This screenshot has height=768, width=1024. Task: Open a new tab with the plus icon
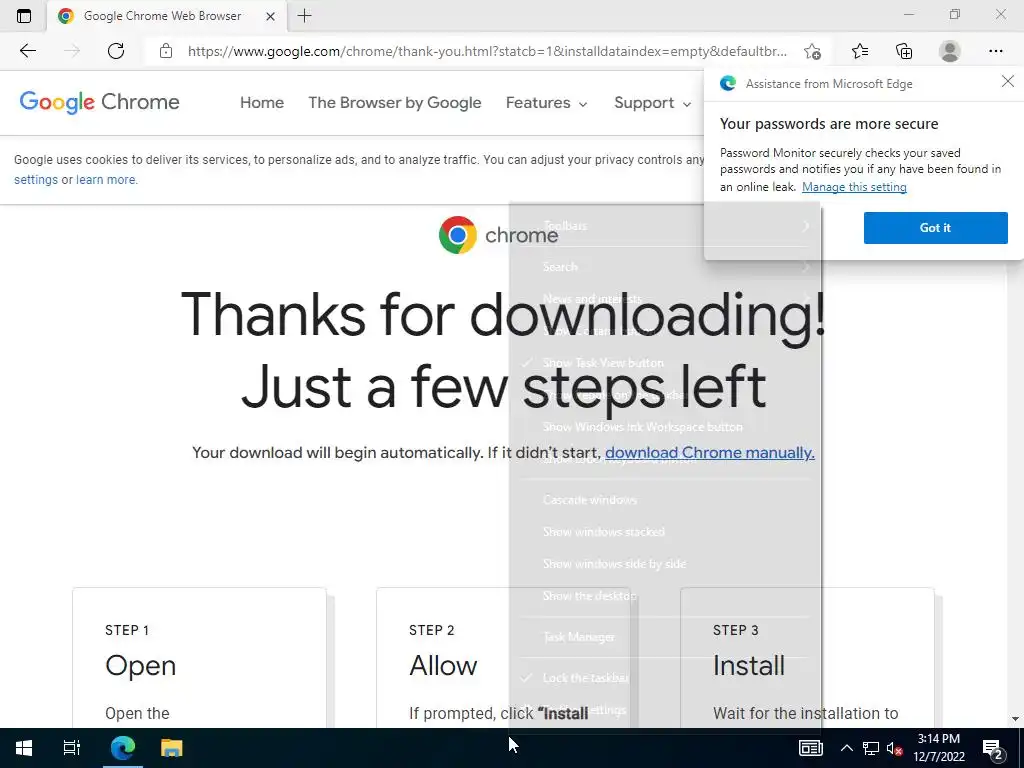pyautogui.click(x=304, y=16)
